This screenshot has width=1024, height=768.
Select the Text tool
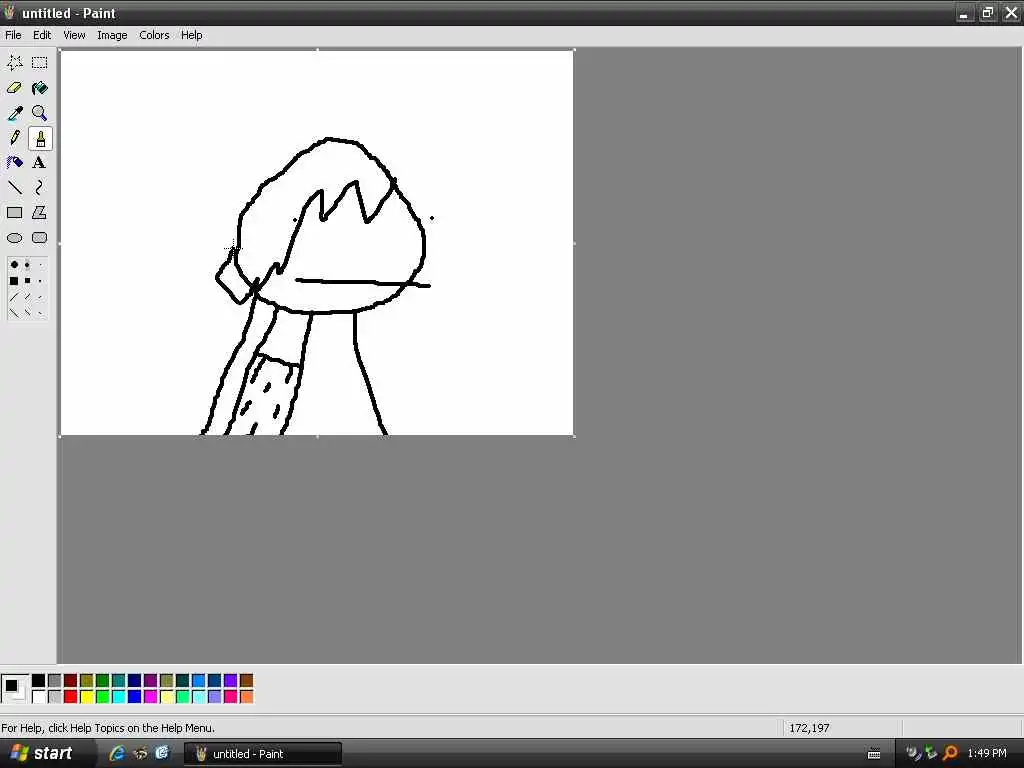pos(40,163)
